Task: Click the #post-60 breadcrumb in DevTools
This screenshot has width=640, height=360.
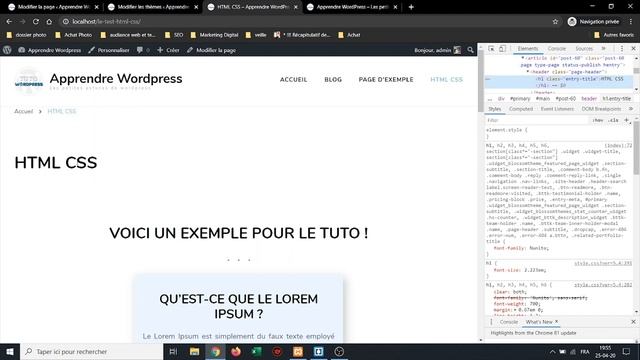Action: click(x=566, y=99)
